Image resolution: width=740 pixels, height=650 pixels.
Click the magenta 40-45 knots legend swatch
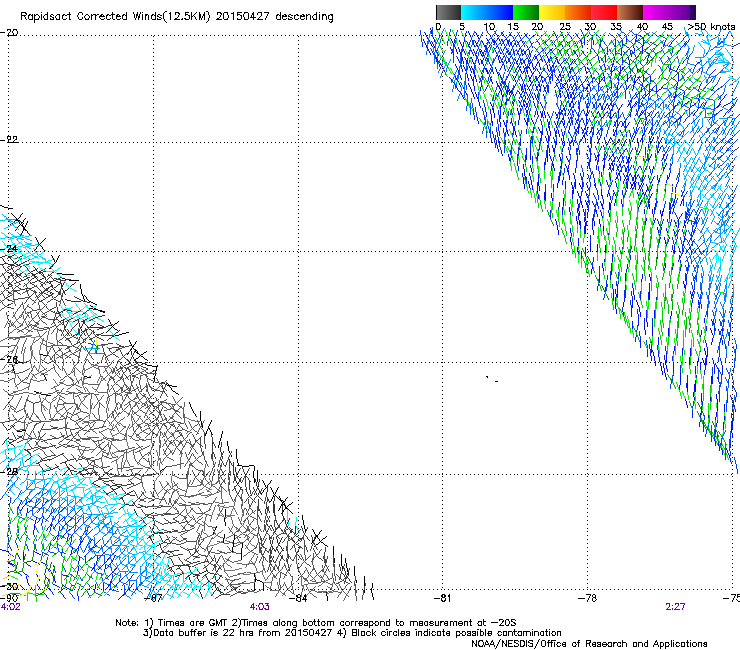[x=656, y=12]
